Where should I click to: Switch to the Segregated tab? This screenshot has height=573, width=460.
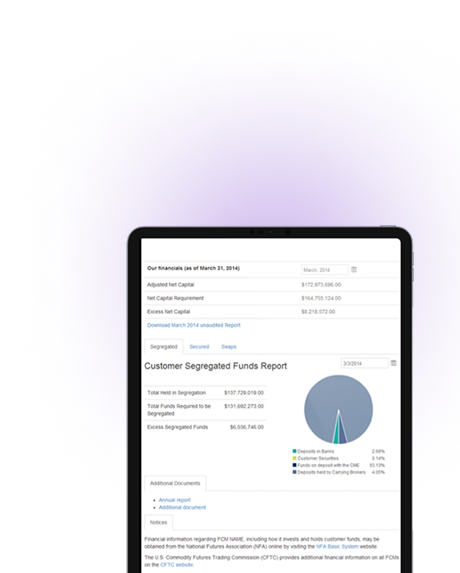[x=164, y=346]
